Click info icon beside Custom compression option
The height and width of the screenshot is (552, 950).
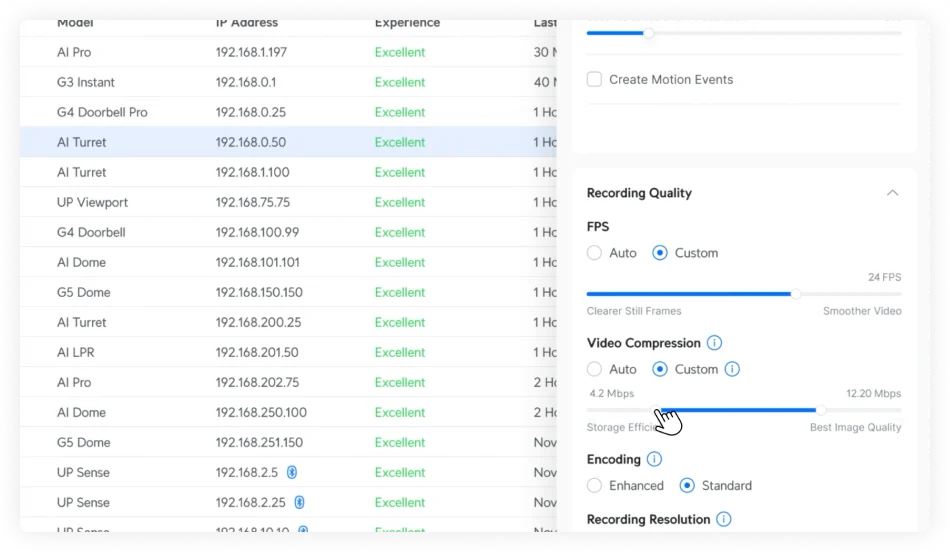tap(732, 369)
